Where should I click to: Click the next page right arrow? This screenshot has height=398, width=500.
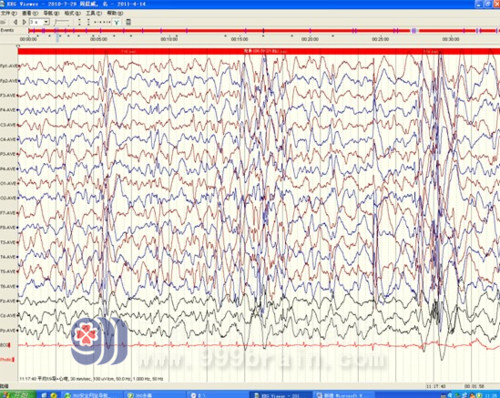point(24,22)
